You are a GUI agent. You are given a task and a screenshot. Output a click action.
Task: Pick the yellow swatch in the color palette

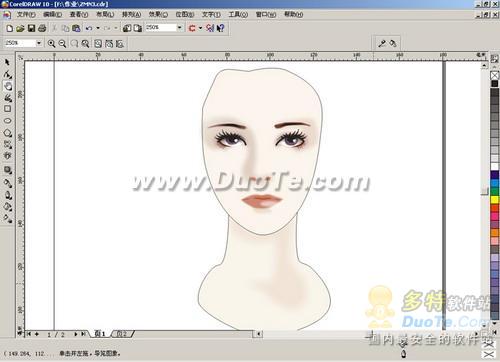[495, 200]
